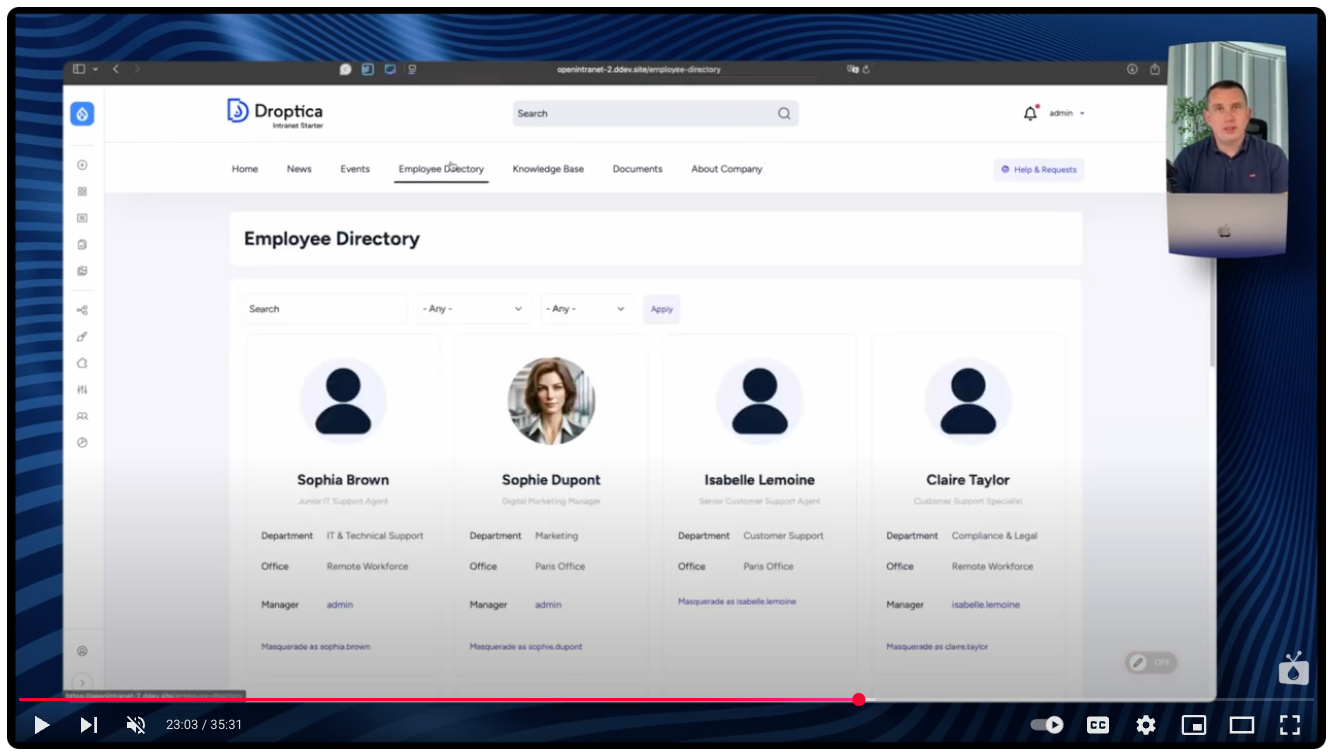
Task: Click the Sophie Dupont name heading
Action: (551, 480)
